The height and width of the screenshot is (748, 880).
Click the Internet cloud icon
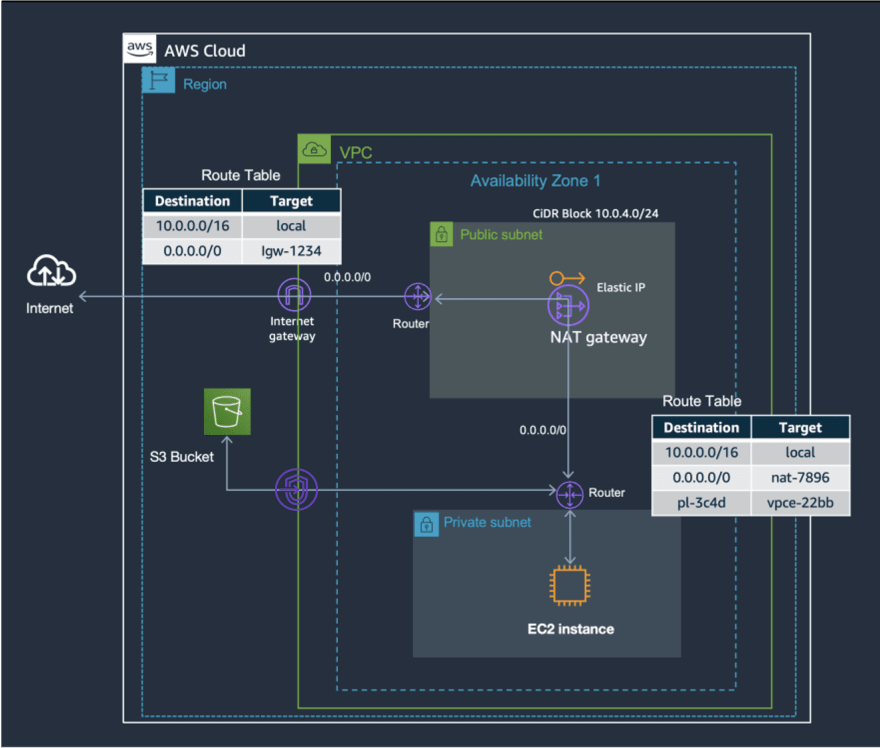point(51,271)
